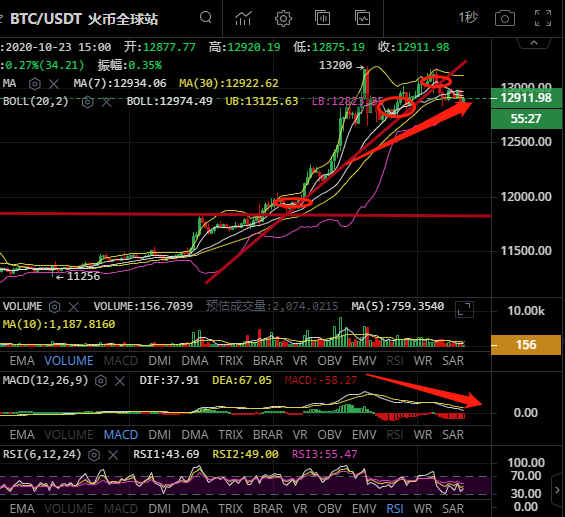Take a chart snapshot with camera icon
This screenshot has height=517, width=565.
[504, 18]
